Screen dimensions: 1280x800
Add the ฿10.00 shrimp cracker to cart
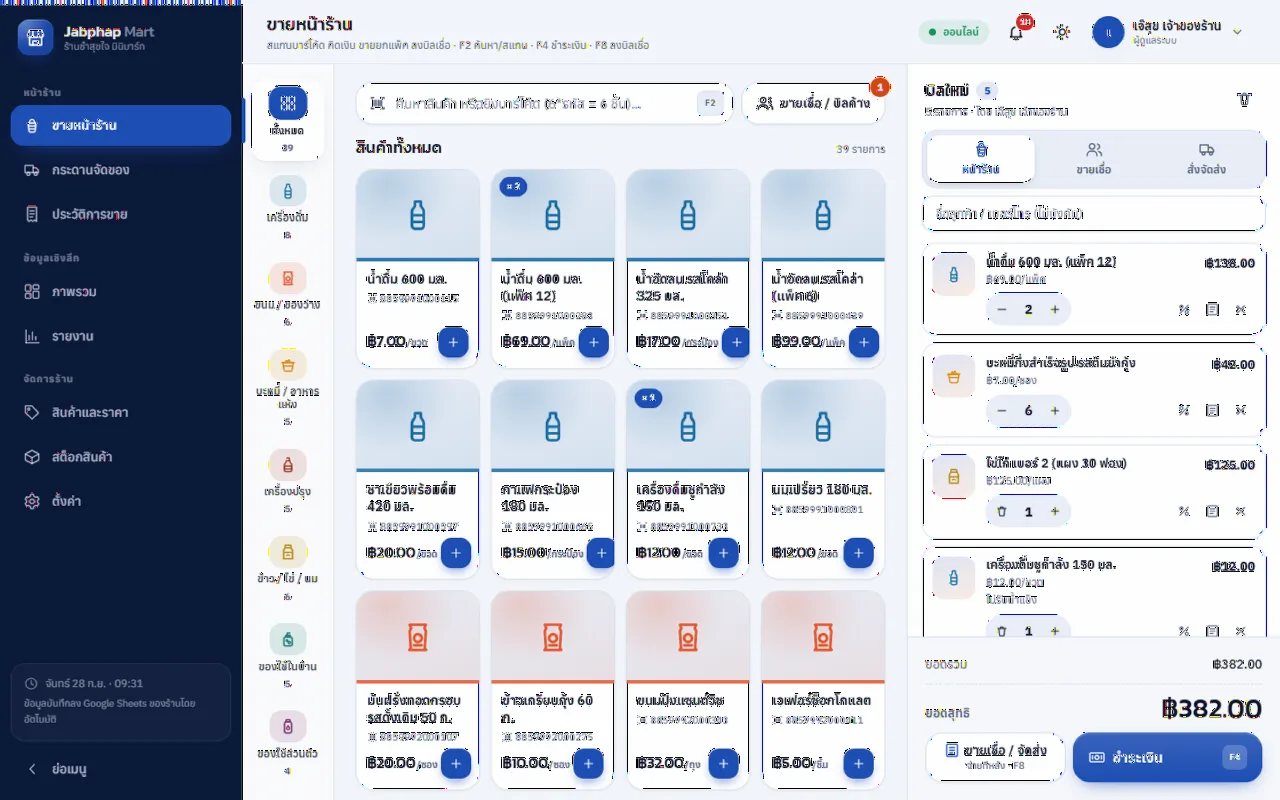pyautogui.click(x=588, y=764)
